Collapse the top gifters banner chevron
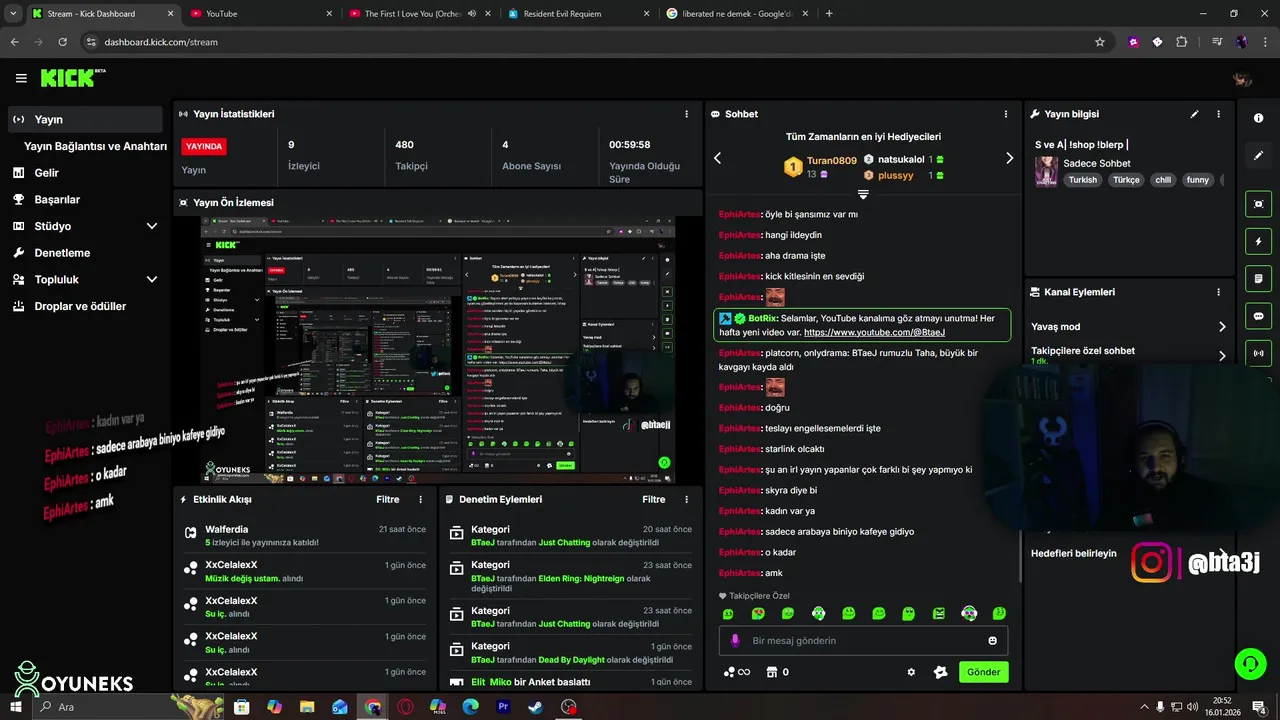 863,194
